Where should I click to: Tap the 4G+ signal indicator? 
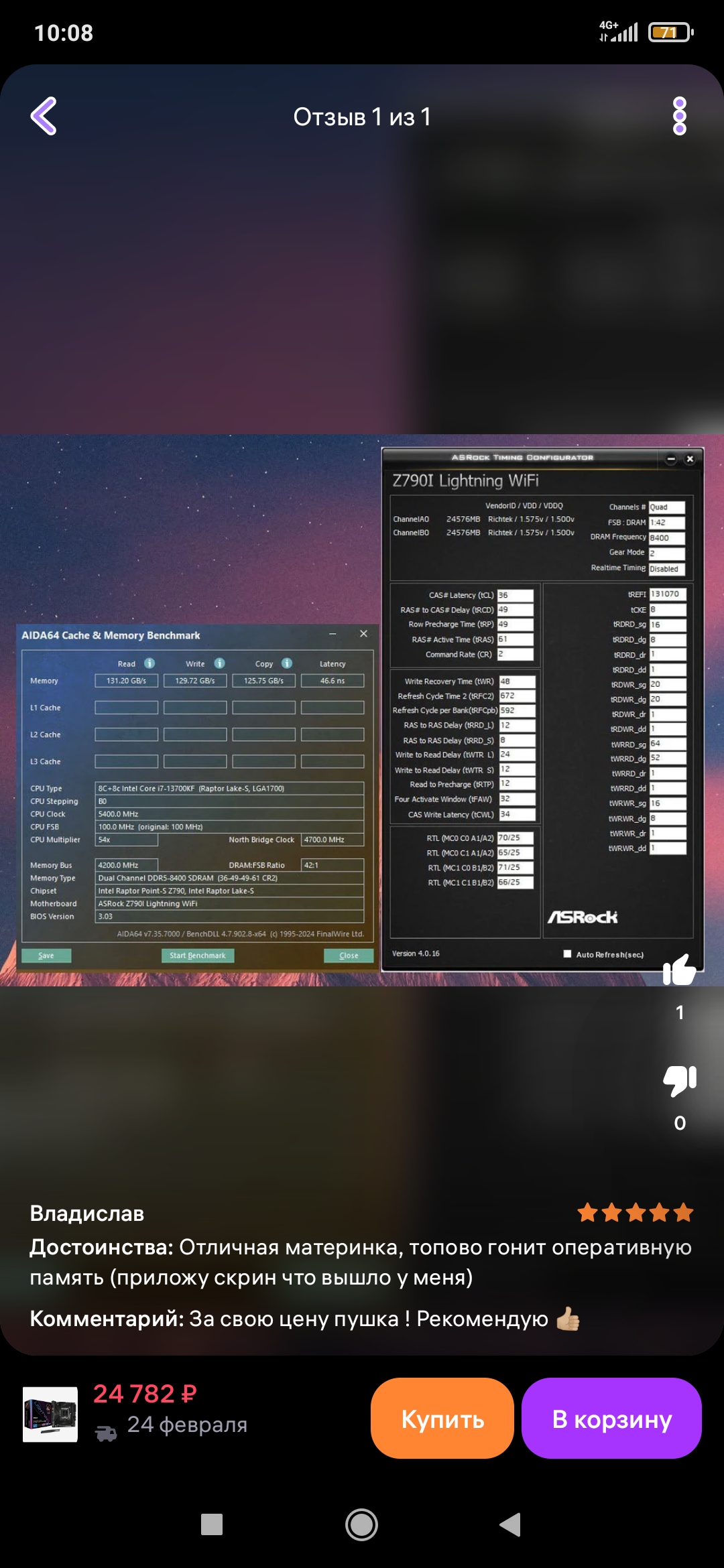click(618, 31)
